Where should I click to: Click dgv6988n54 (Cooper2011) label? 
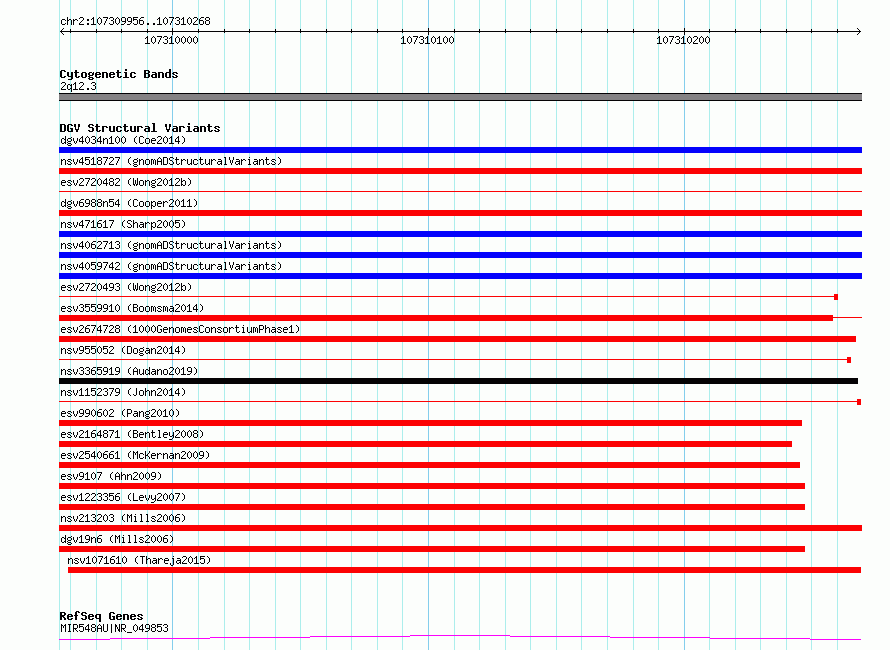pyautogui.click(x=129, y=203)
